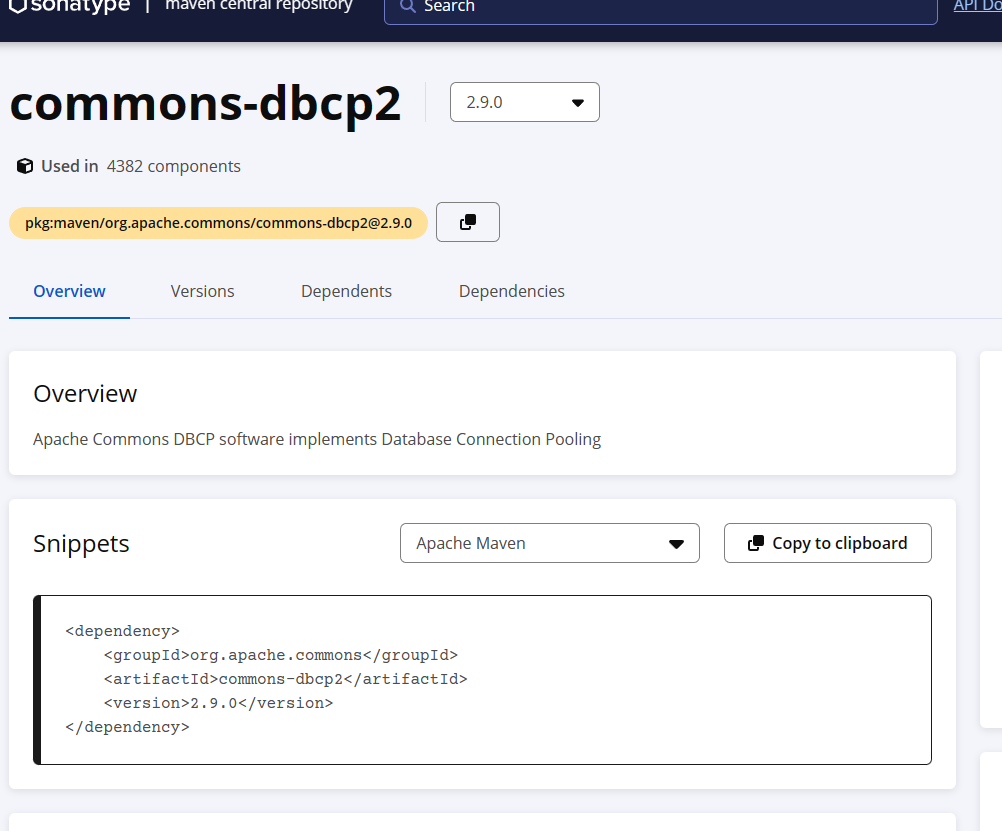
Task: Click the Snippets heading
Action: 81,544
